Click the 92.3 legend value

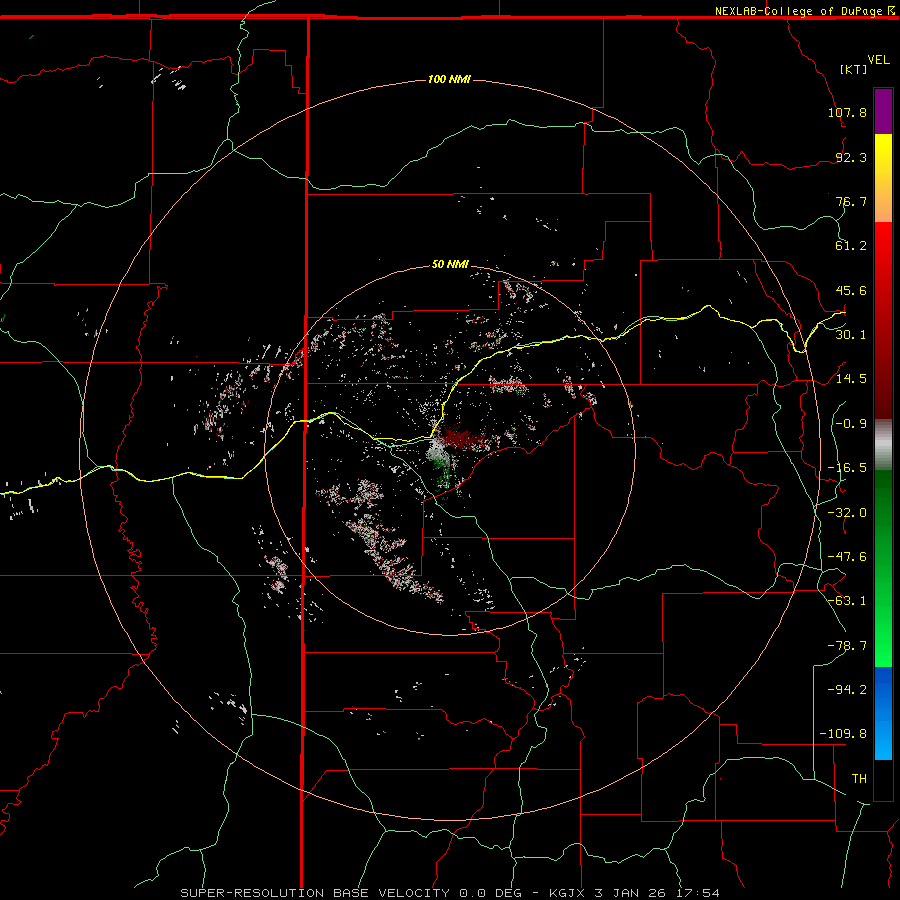pyautogui.click(x=851, y=157)
